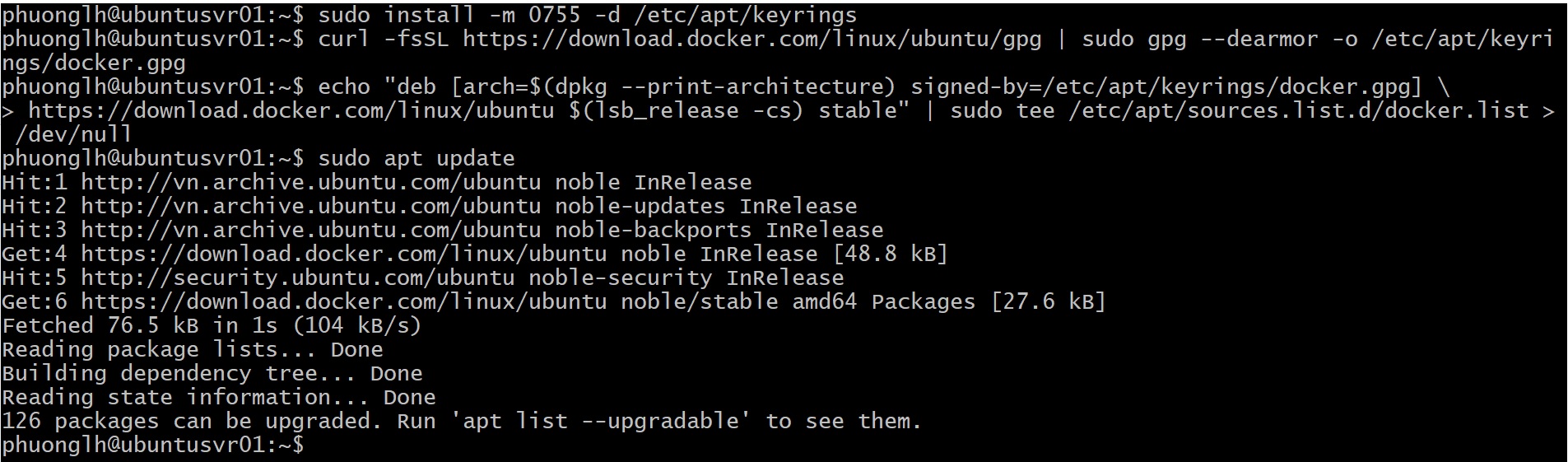Image resolution: width=1568 pixels, height=462 pixels.
Task: Click the Docker URL in the echo continuation line
Action: click(x=291, y=110)
